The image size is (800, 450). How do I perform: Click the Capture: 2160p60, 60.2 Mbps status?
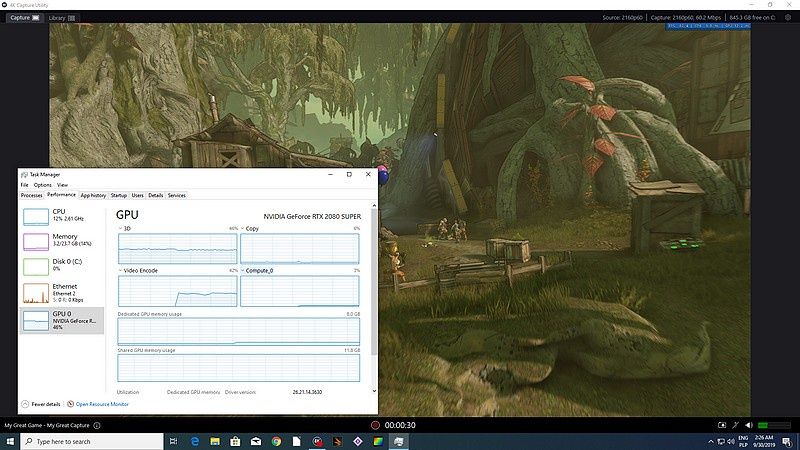(686, 17)
